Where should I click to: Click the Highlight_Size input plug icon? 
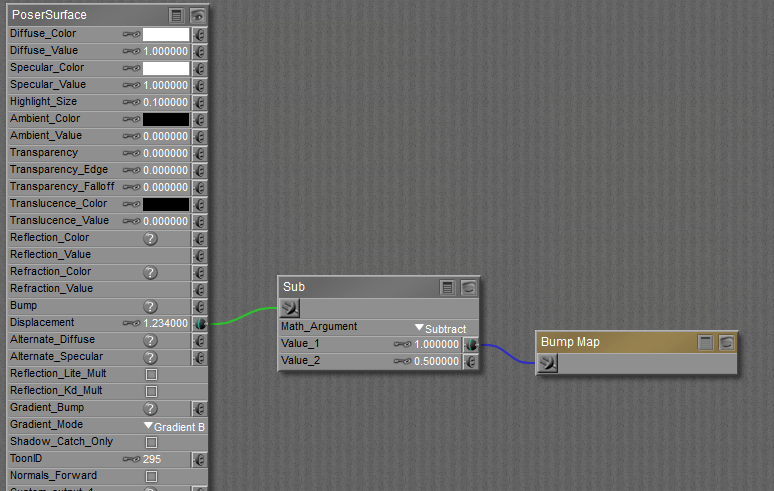[199, 102]
